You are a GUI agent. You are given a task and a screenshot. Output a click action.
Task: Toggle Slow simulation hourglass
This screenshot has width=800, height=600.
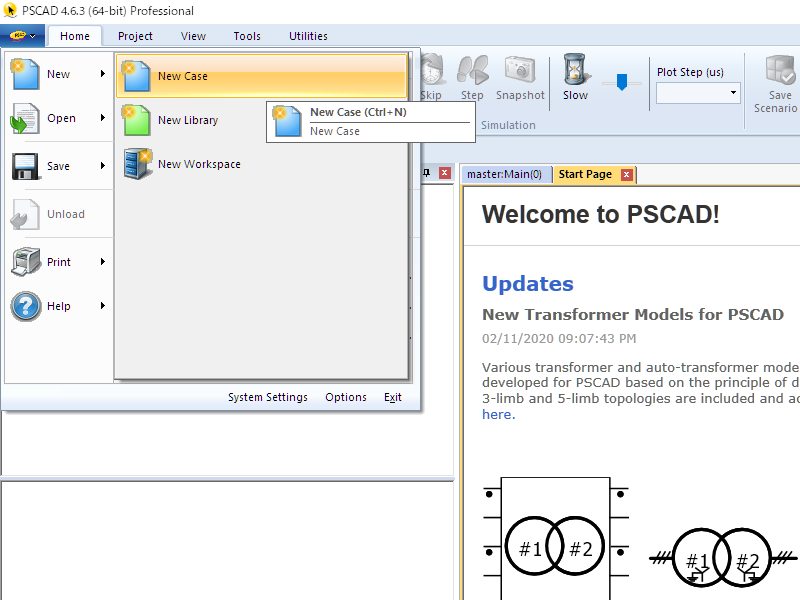coord(575,72)
